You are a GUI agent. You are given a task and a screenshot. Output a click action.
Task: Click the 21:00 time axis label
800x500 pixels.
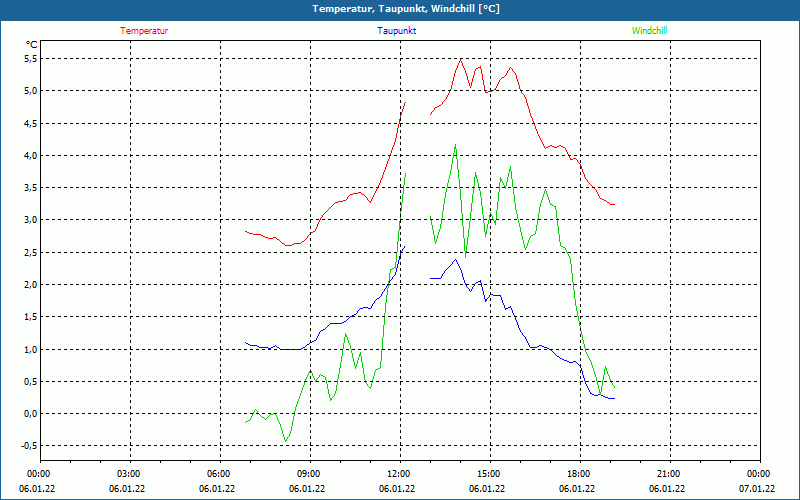(x=668, y=474)
